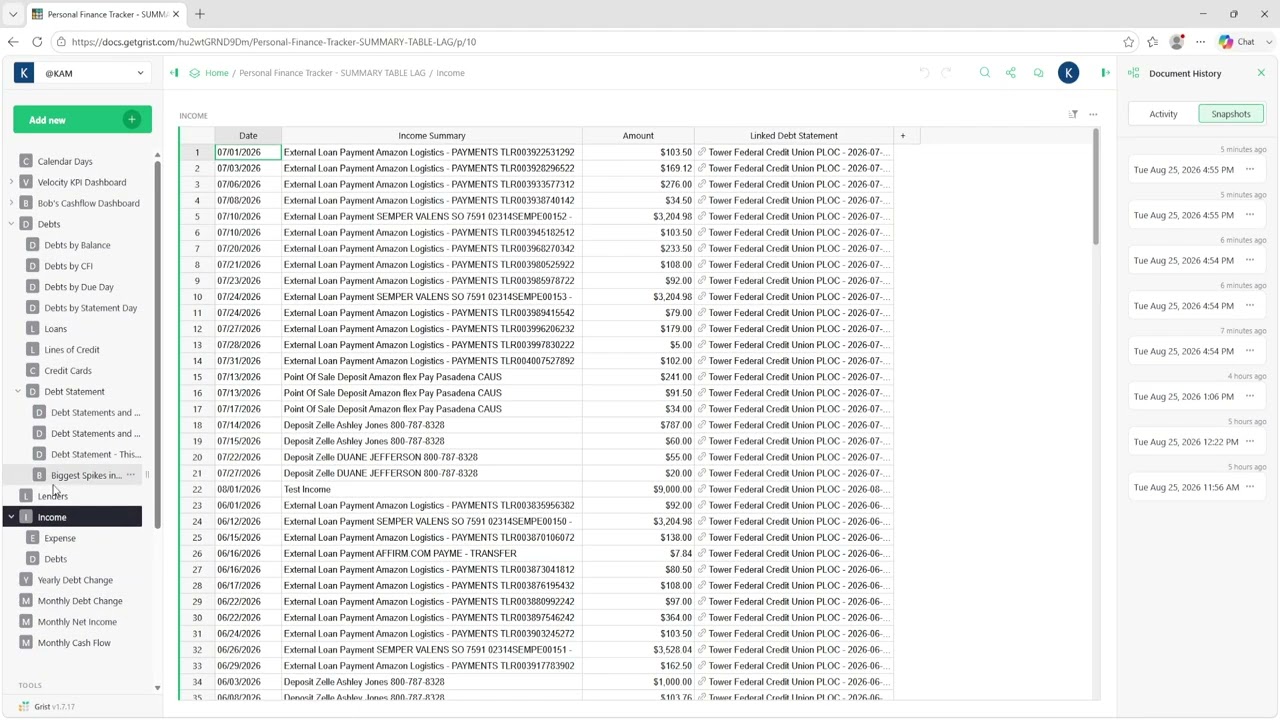
Task: Open the Debts by Balance page
Action: click(77, 245)
